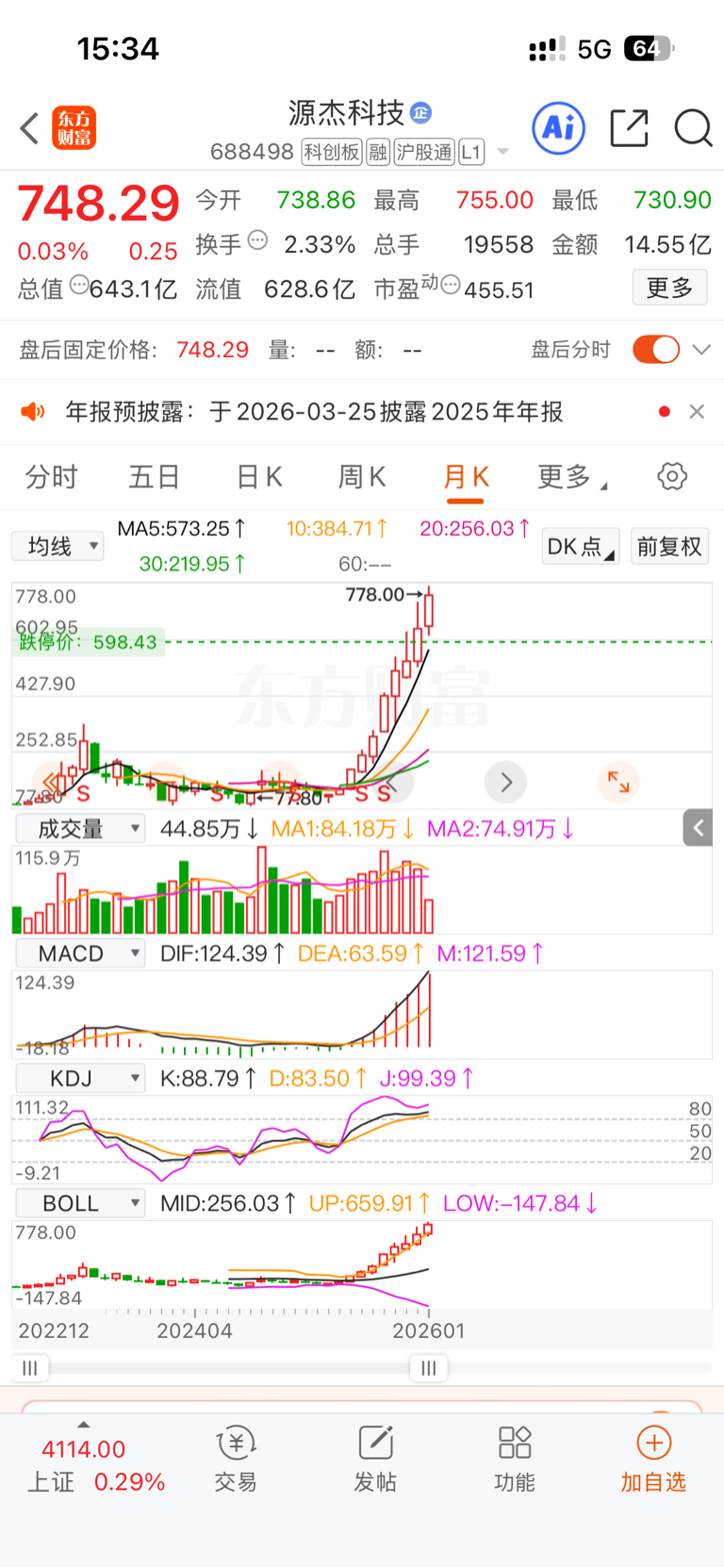Switch to 周K tab

(x=362, y=477)
